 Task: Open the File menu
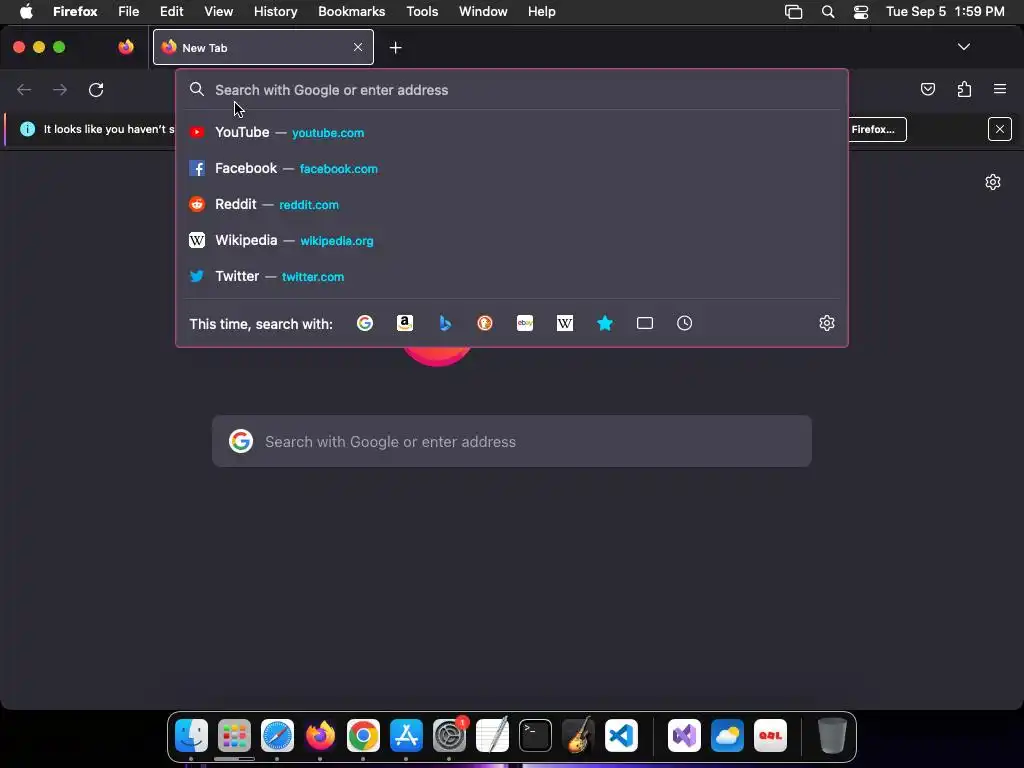pos(128,12)
